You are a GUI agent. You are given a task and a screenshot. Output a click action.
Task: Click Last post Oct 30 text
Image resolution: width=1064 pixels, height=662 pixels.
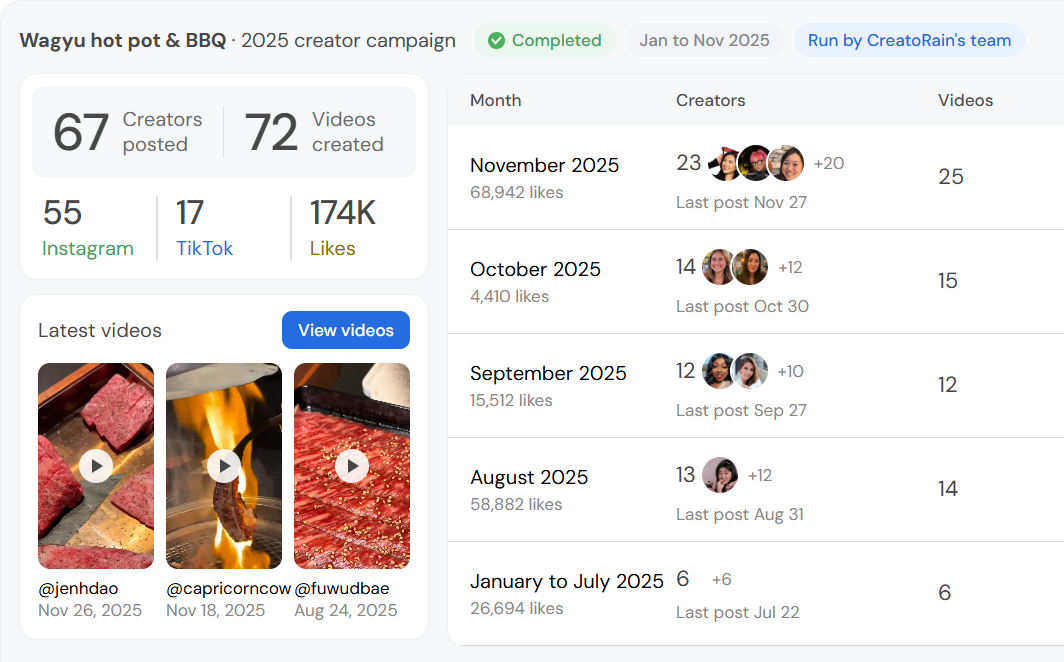pyautogui.click(x=742, y=307)
